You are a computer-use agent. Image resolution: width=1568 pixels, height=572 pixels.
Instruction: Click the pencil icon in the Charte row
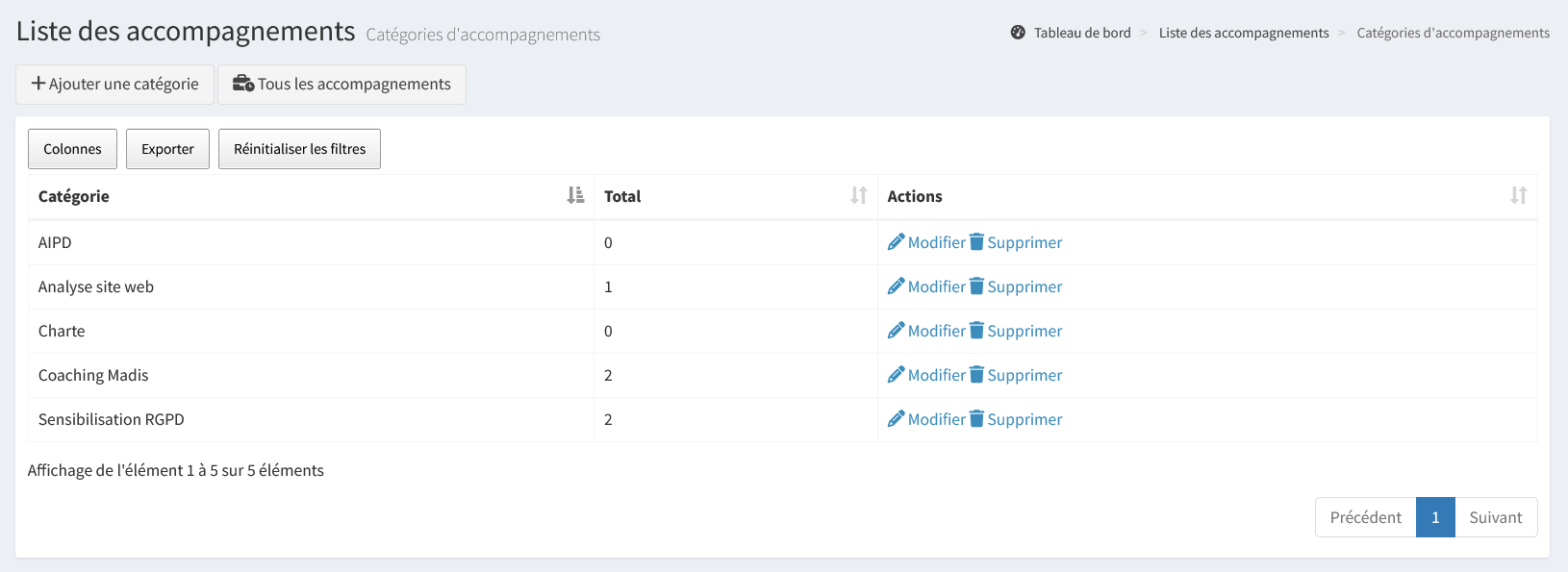pos(896,330)
